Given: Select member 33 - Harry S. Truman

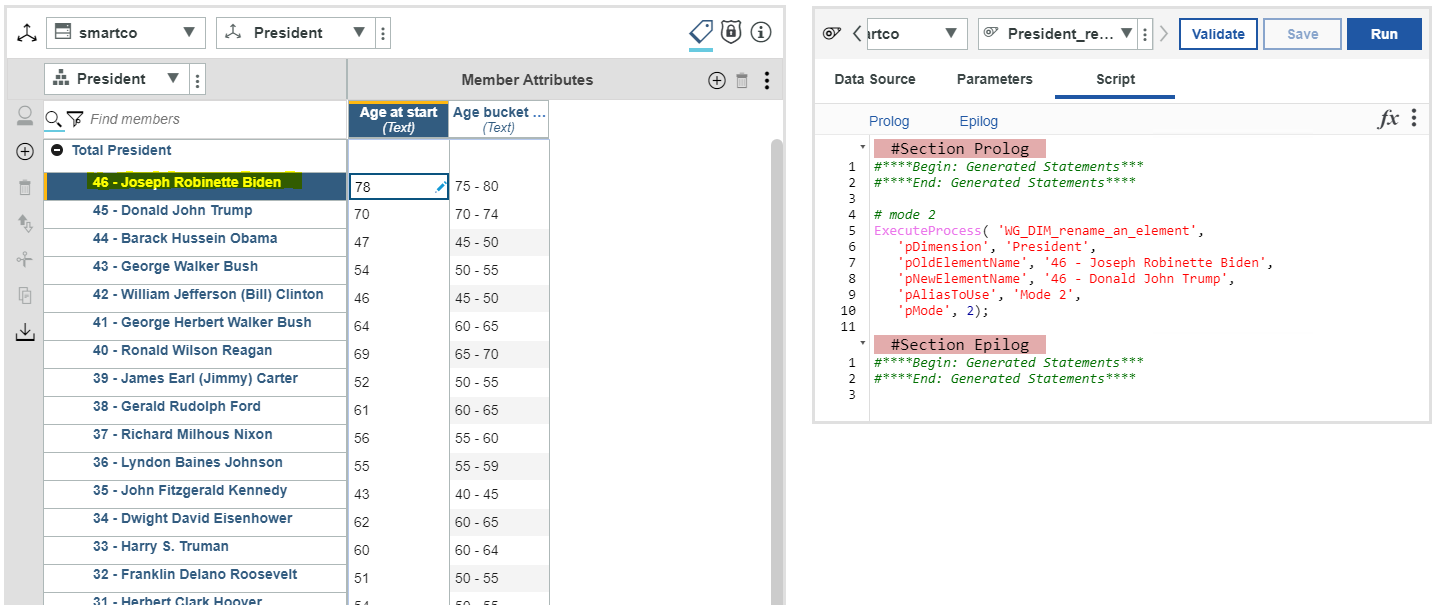Looking at the screenshot, I should click(x=160, y=547).
